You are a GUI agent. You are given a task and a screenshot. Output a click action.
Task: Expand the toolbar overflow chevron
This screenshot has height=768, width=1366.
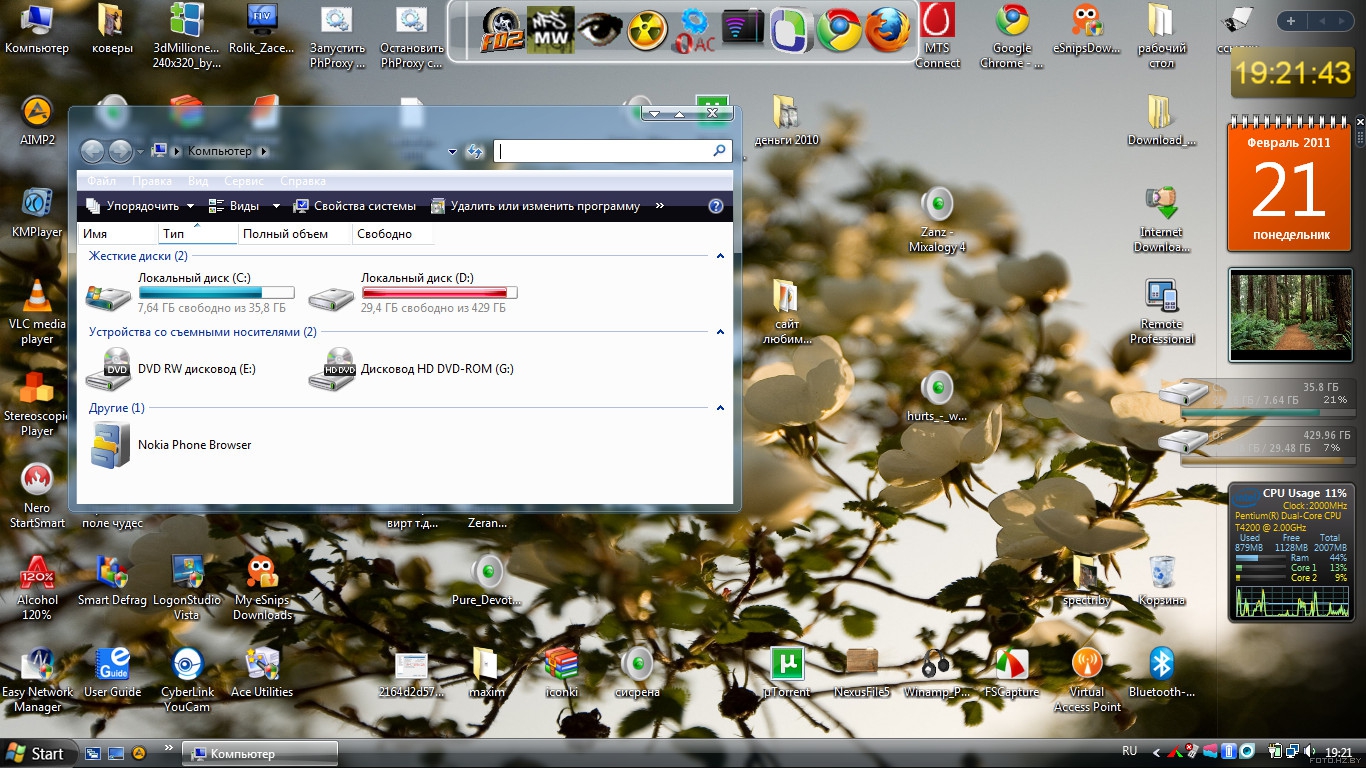[660, 206]
